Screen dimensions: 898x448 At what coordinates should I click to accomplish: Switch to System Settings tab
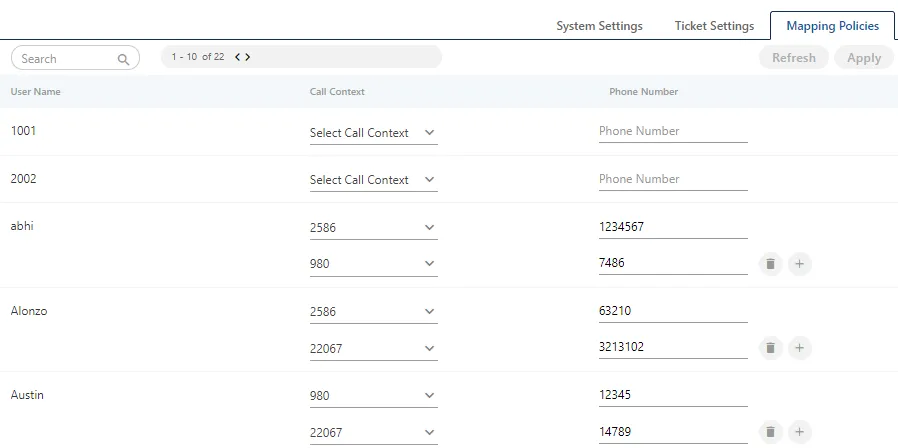pos(599,26)
